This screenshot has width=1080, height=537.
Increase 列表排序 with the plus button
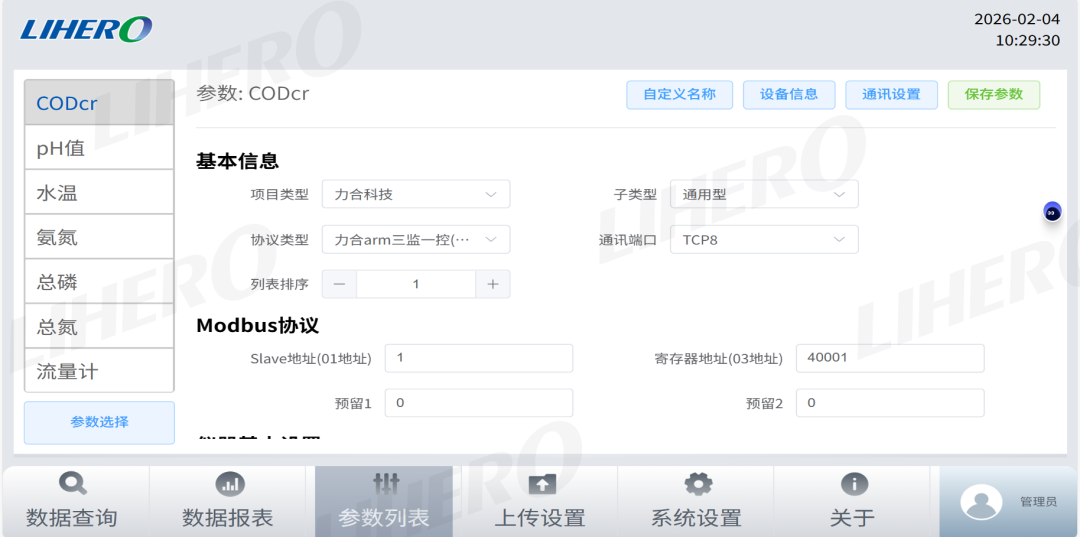coord(492,284)
